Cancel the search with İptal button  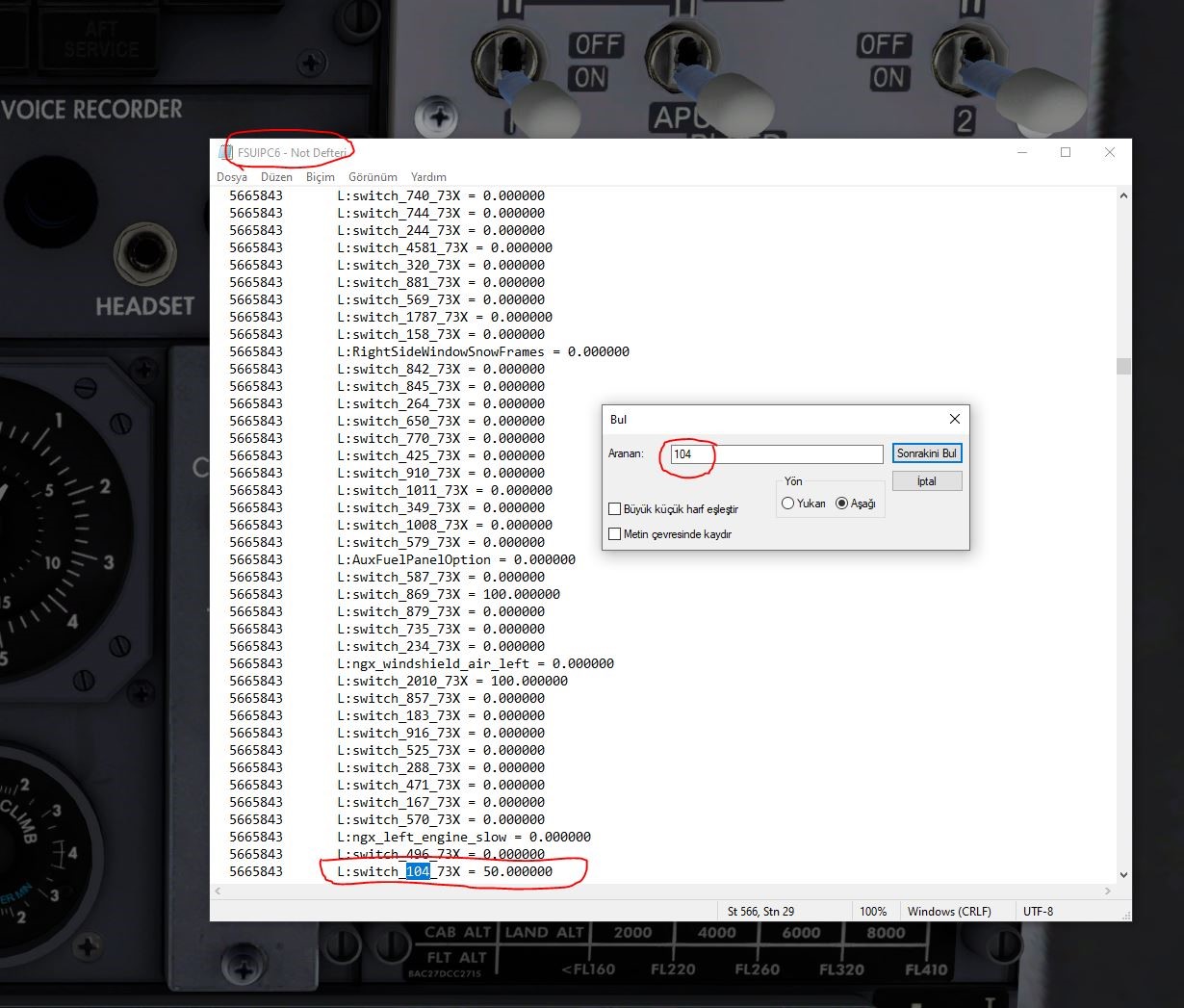pos(927,481)
